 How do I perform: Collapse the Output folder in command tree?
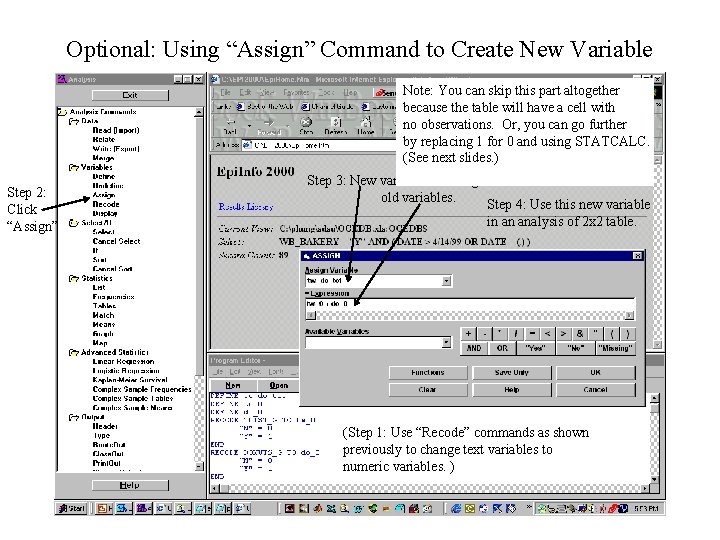73,417
